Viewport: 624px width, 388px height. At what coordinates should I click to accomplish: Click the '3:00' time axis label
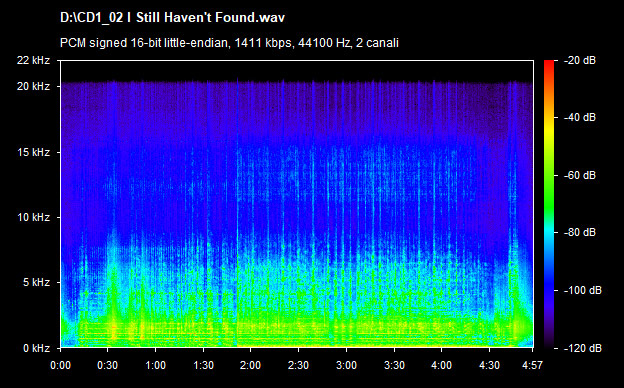coord(346,365)
